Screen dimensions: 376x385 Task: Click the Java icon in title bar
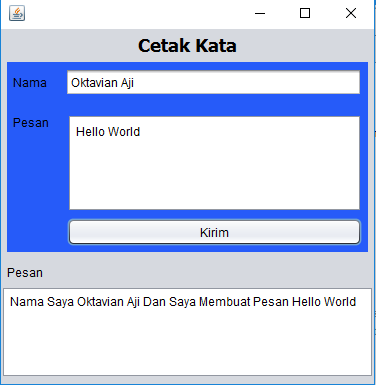pos(17,13)
